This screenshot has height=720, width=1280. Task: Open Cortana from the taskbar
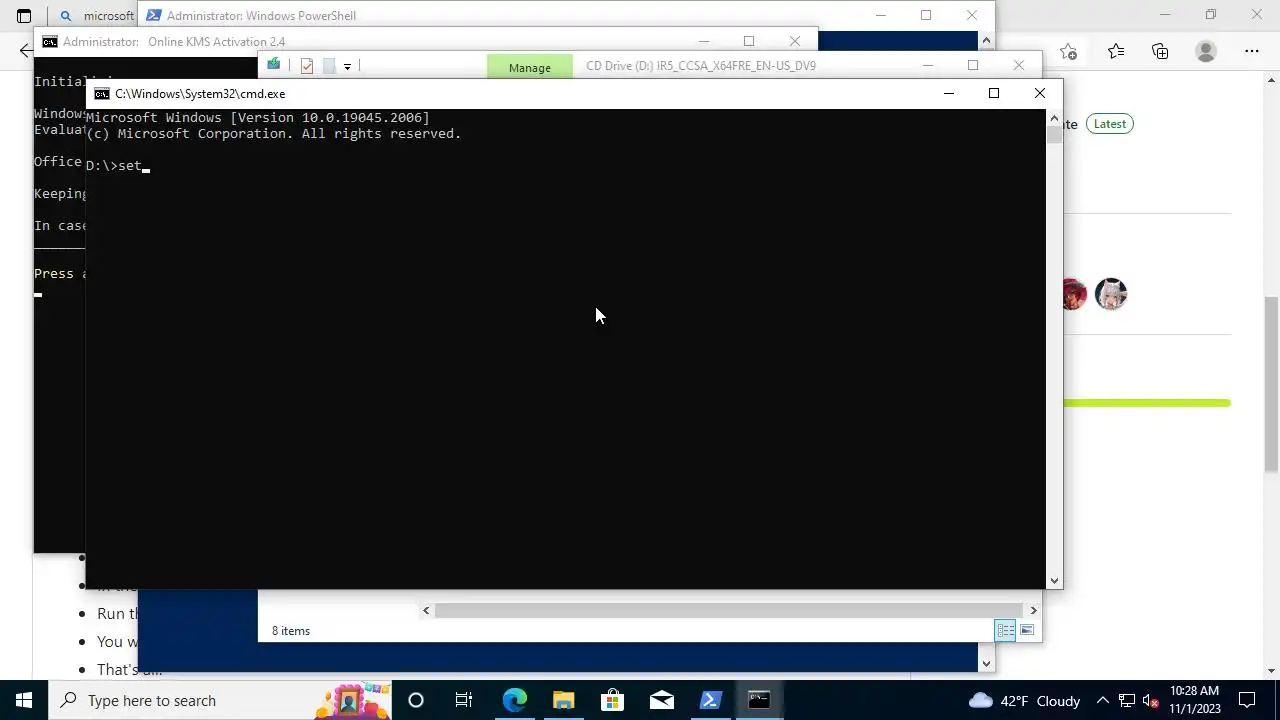(x=415, y=700)
